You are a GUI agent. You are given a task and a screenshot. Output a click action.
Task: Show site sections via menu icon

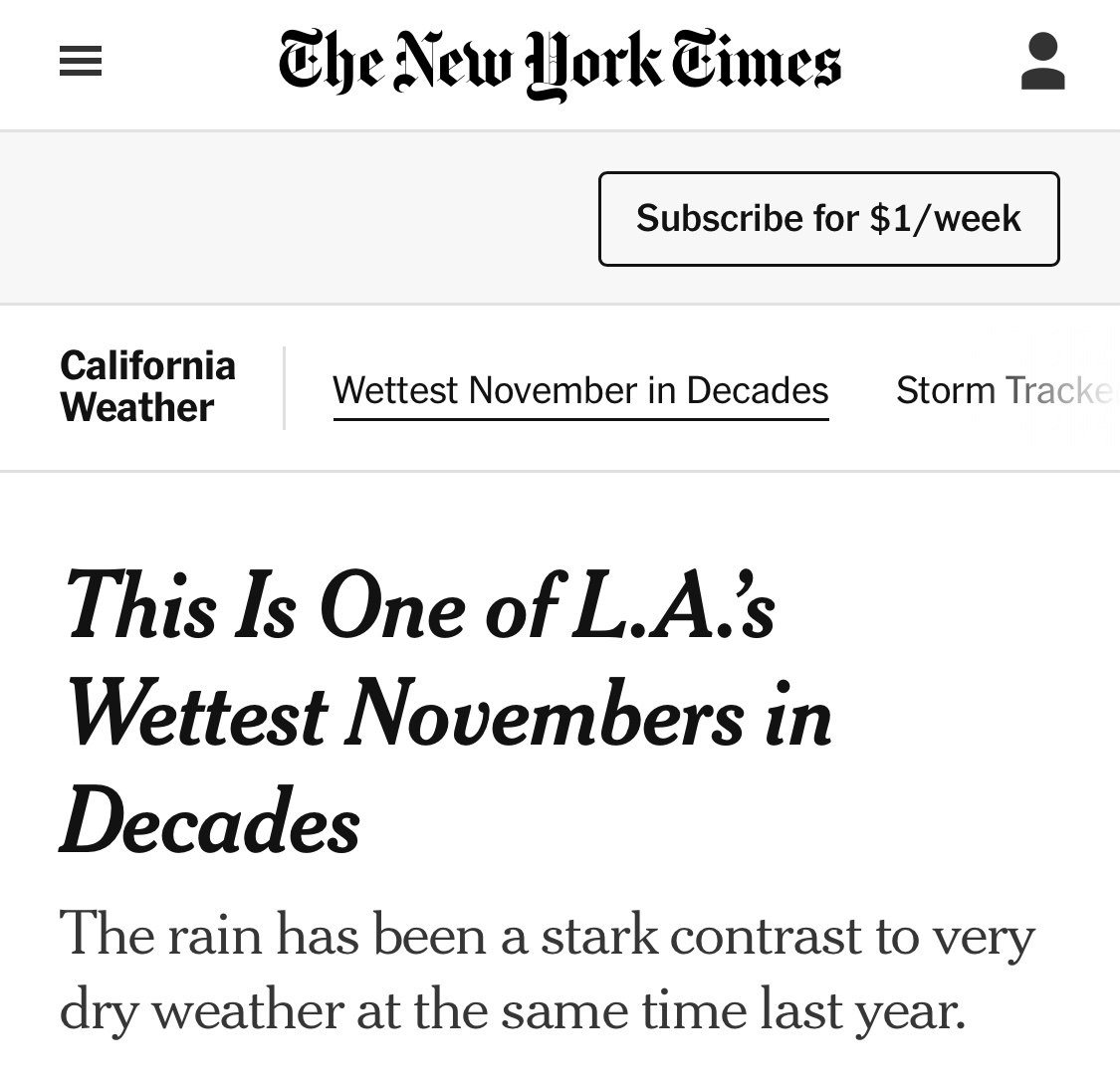coord(81,63)
